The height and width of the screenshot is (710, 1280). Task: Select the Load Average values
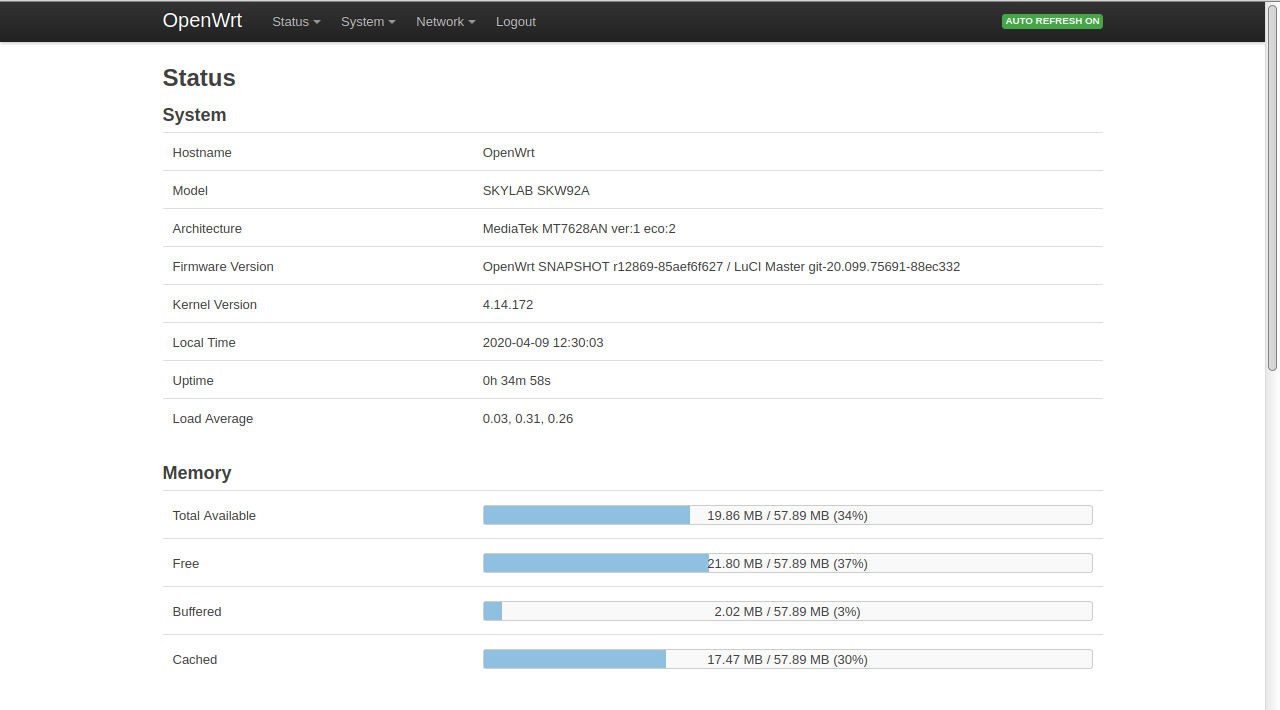[527, 419]
